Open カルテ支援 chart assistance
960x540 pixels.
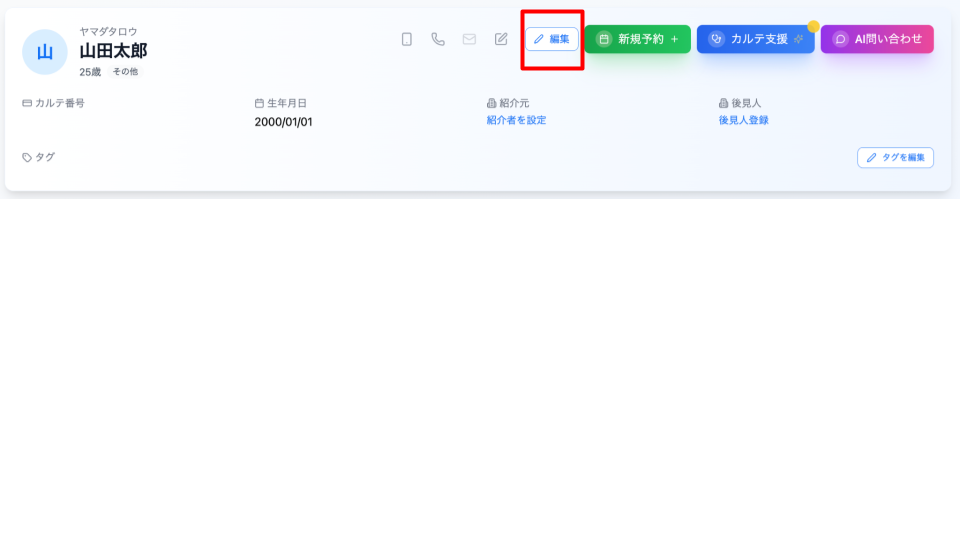coord(755,39)
